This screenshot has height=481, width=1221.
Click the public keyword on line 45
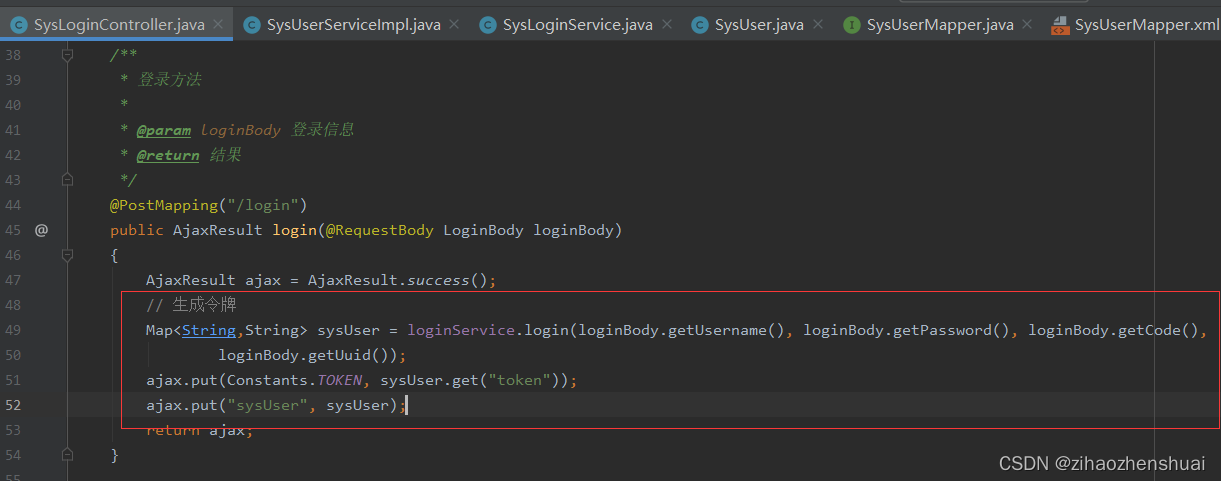click(x=137, y=230)
